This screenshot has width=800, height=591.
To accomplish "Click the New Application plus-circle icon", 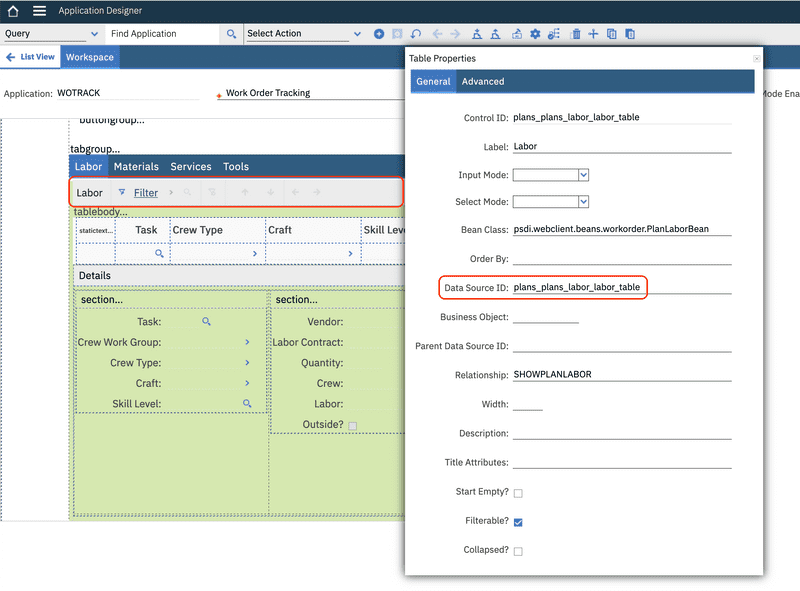I will [x=379, y=34].
